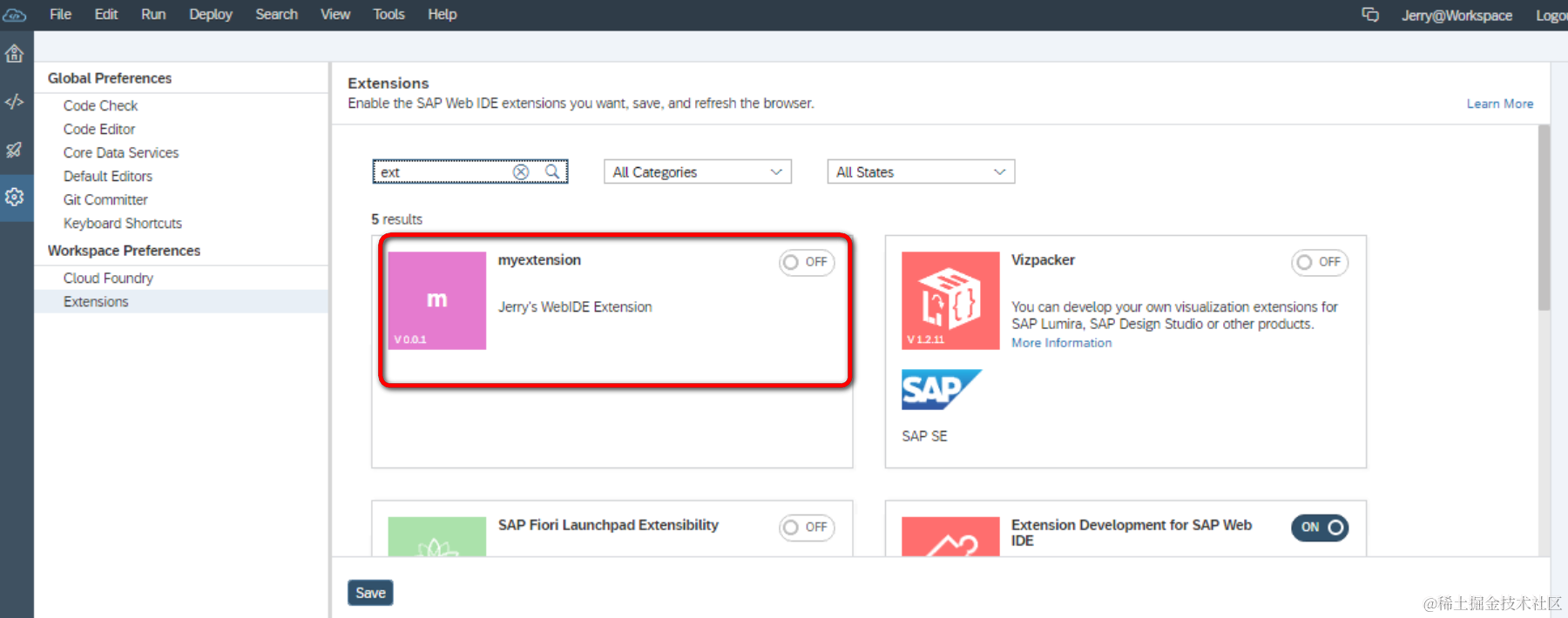Select Cloud Foundry preferences

108,278
